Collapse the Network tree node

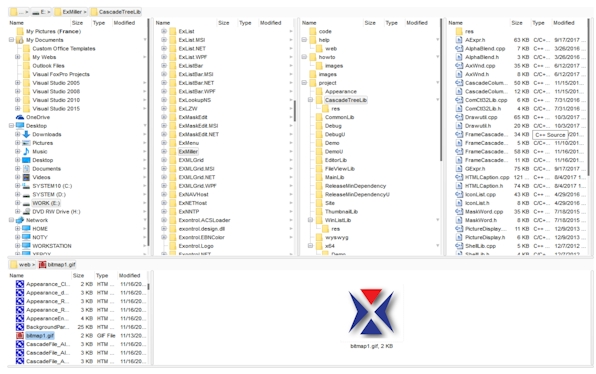pyautogui.click(x=11, y=220)
